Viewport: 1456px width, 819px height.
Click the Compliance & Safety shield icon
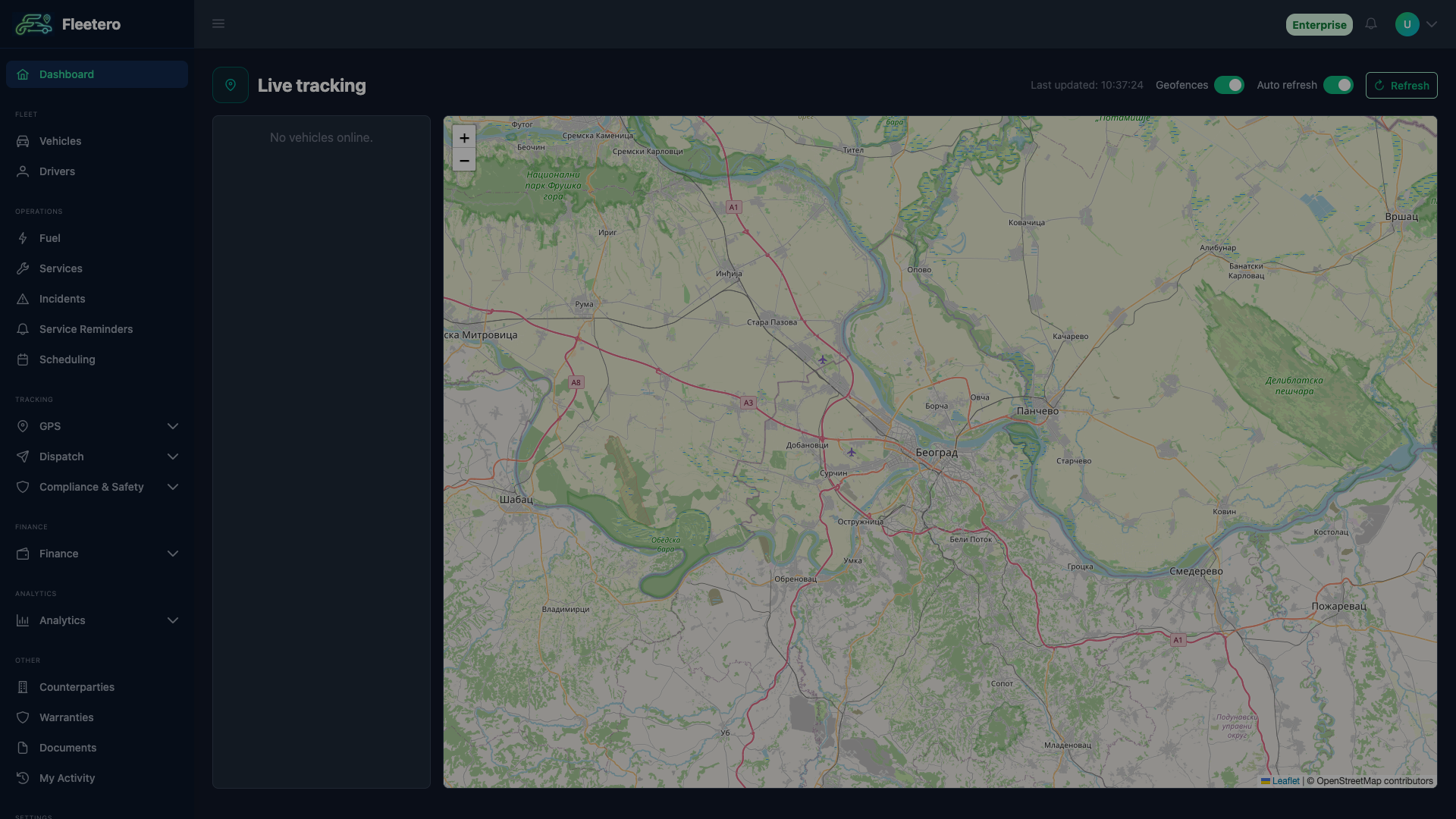tap(23, 487)
